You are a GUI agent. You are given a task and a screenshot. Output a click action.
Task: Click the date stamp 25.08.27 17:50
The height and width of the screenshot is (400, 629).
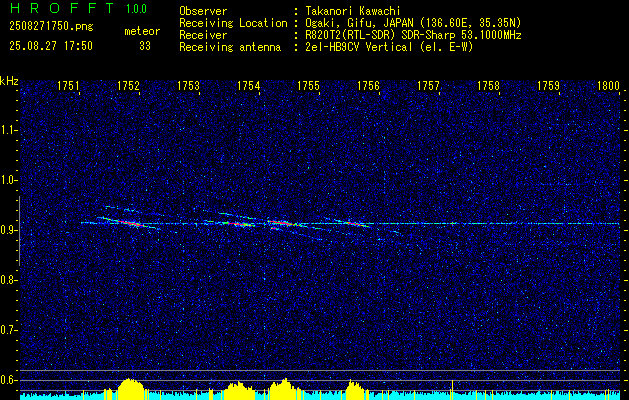[x=51, y=46]
